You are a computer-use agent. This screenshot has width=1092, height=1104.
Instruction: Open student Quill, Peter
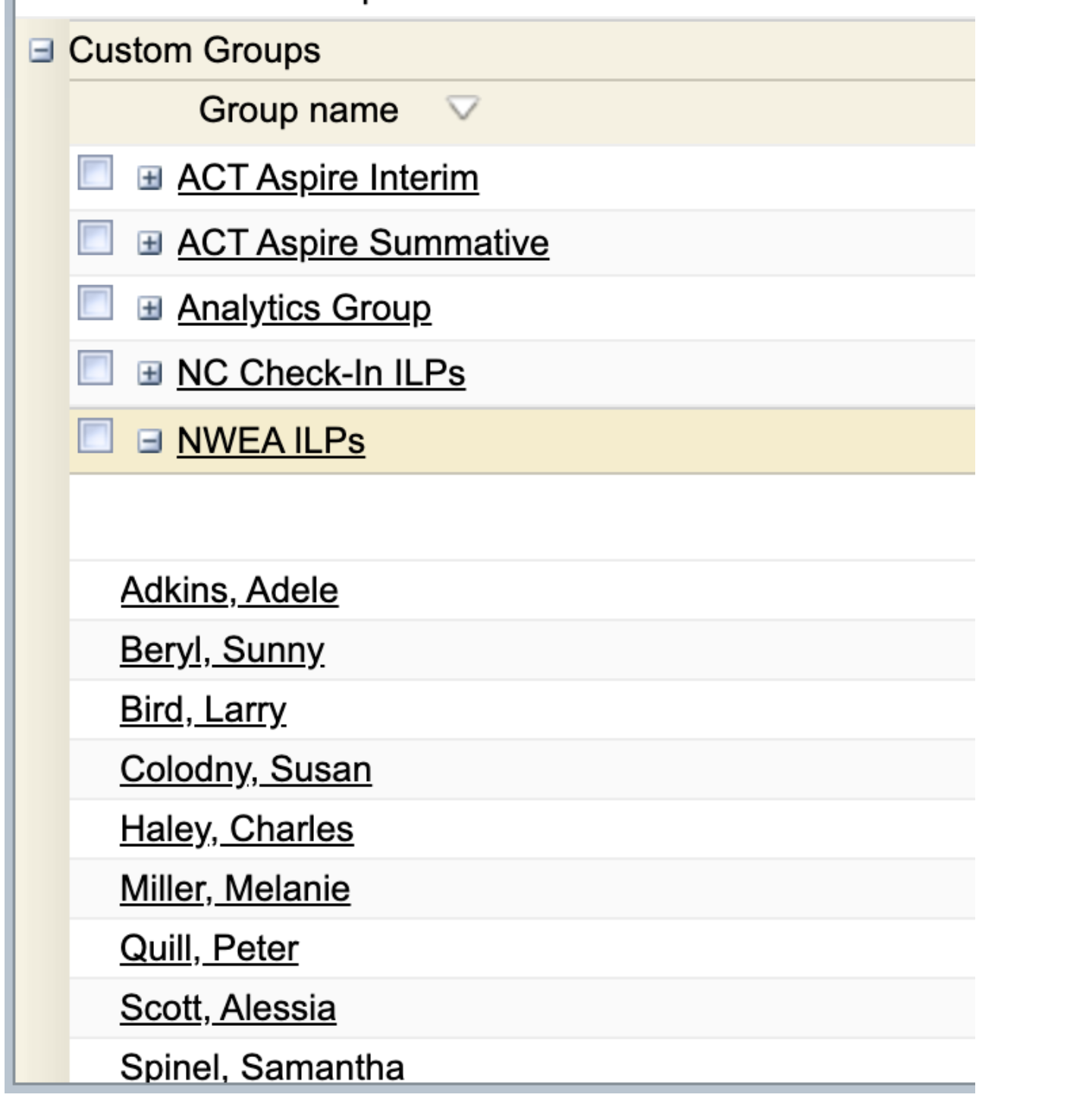pos(209,949)
